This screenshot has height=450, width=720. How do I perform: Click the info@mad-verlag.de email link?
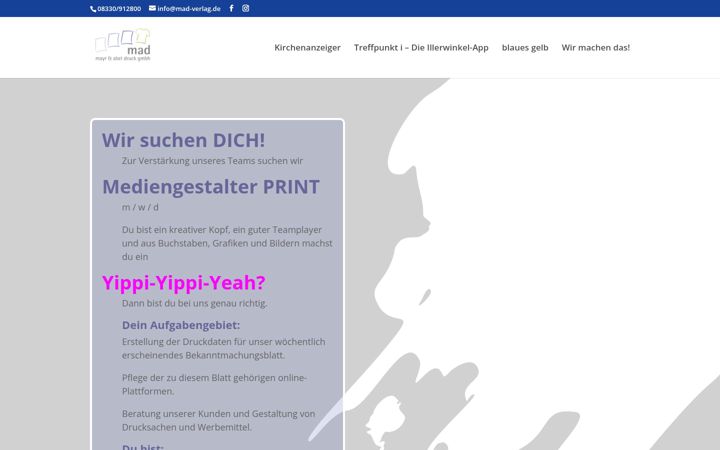(185, 8)
